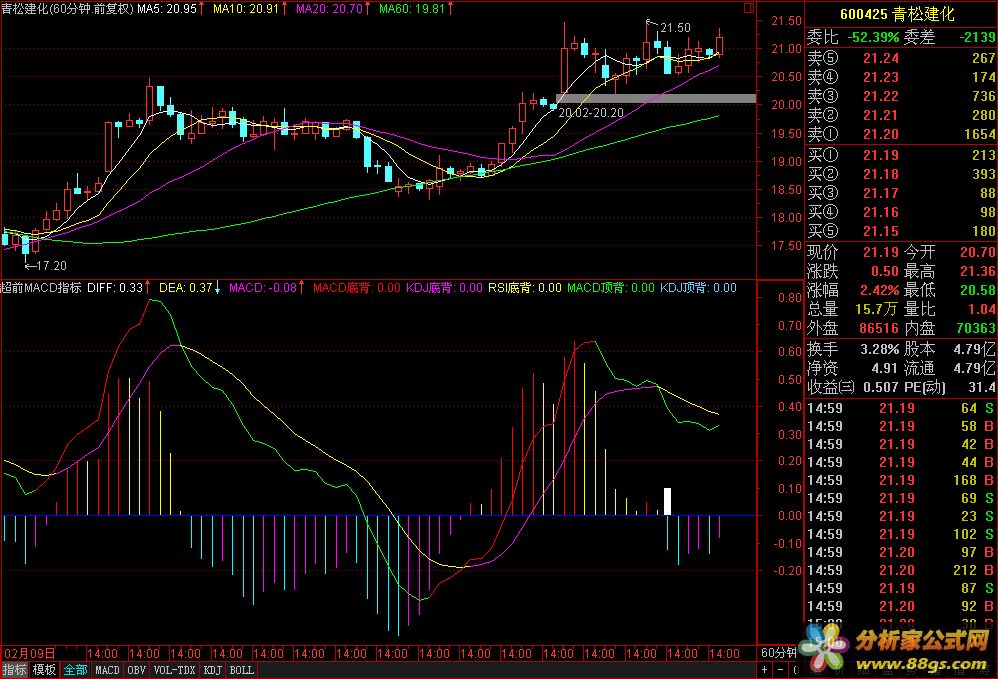The width and height of the screenshot is (998, 679).
Task: Click the plus zoom-in button at bottom right
Action: point(764,669)
